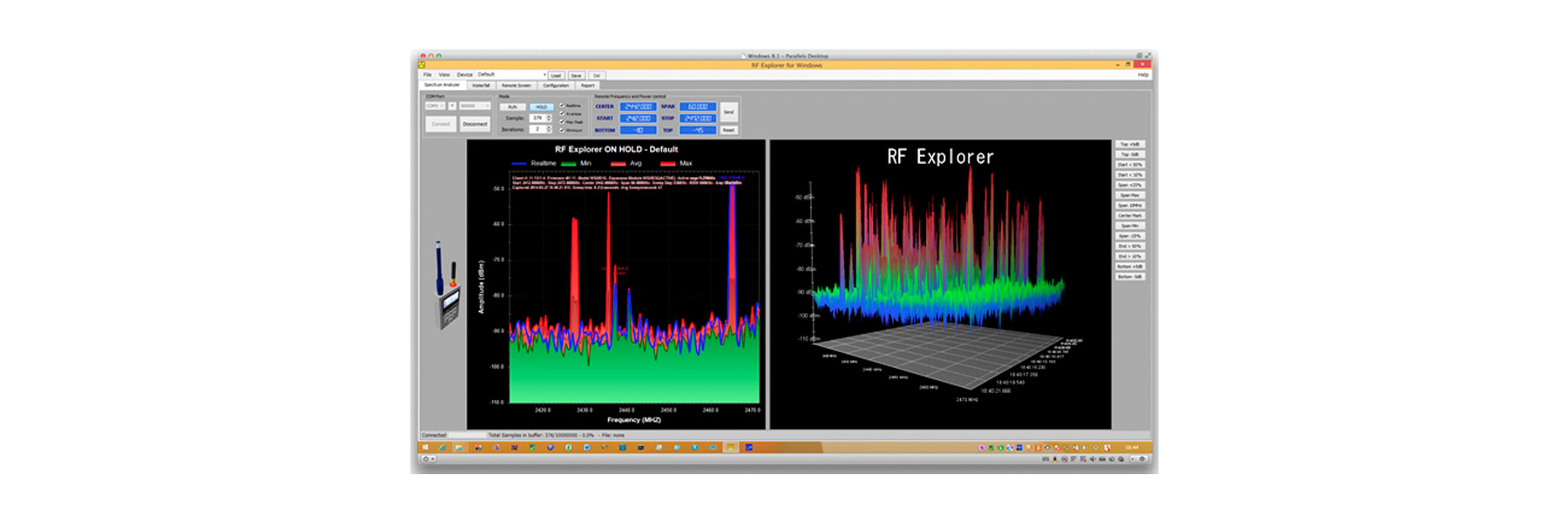The image size is (1568, 523).
Task: Toggle the Realtime checkbox
Action: tap(562, 105)
